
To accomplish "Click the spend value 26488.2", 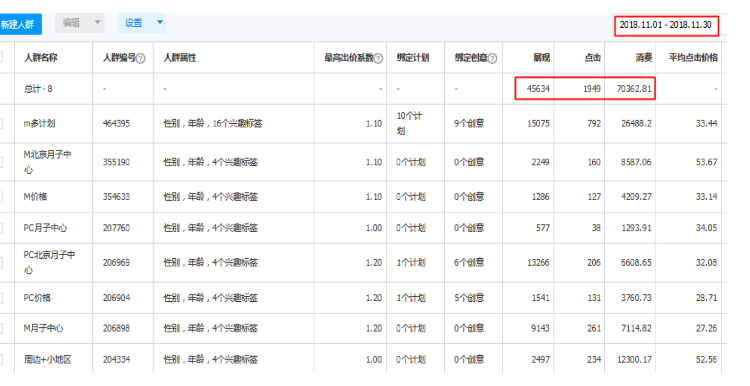I will pyautogui.click(x=636, y=123).
